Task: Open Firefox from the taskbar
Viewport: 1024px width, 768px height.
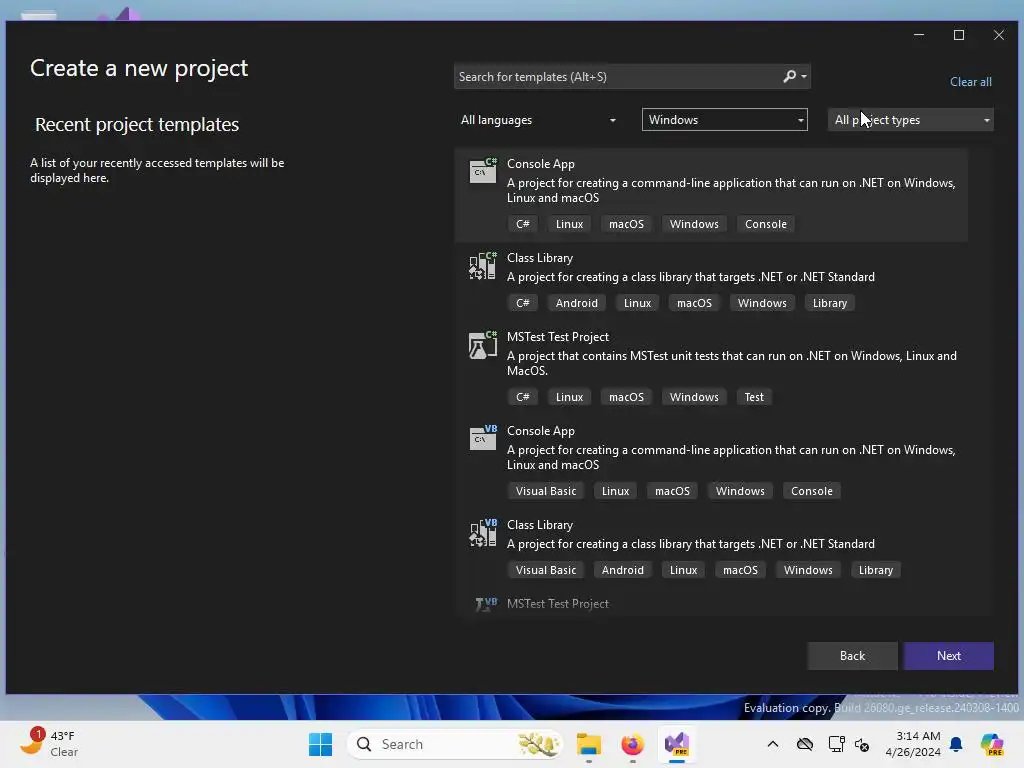Action: coord(632,744)
